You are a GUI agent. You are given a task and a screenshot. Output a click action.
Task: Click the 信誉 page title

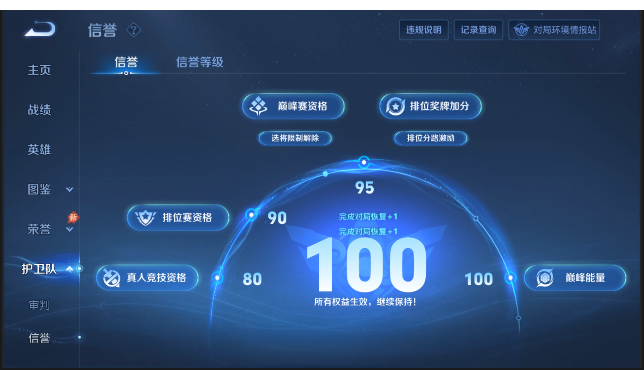pos(102,30)
